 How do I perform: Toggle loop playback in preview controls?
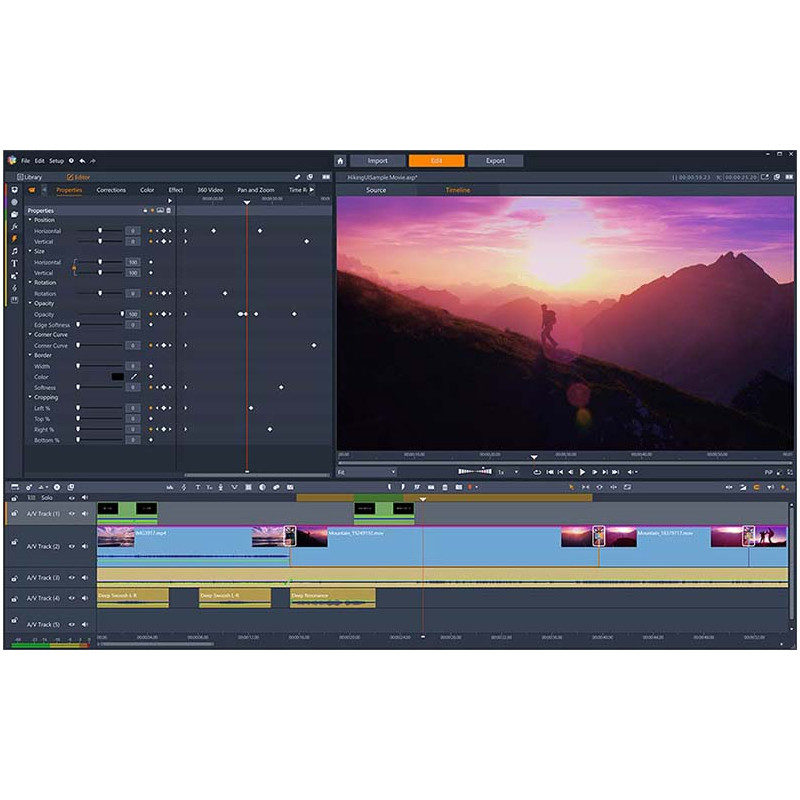coord(537,471)
